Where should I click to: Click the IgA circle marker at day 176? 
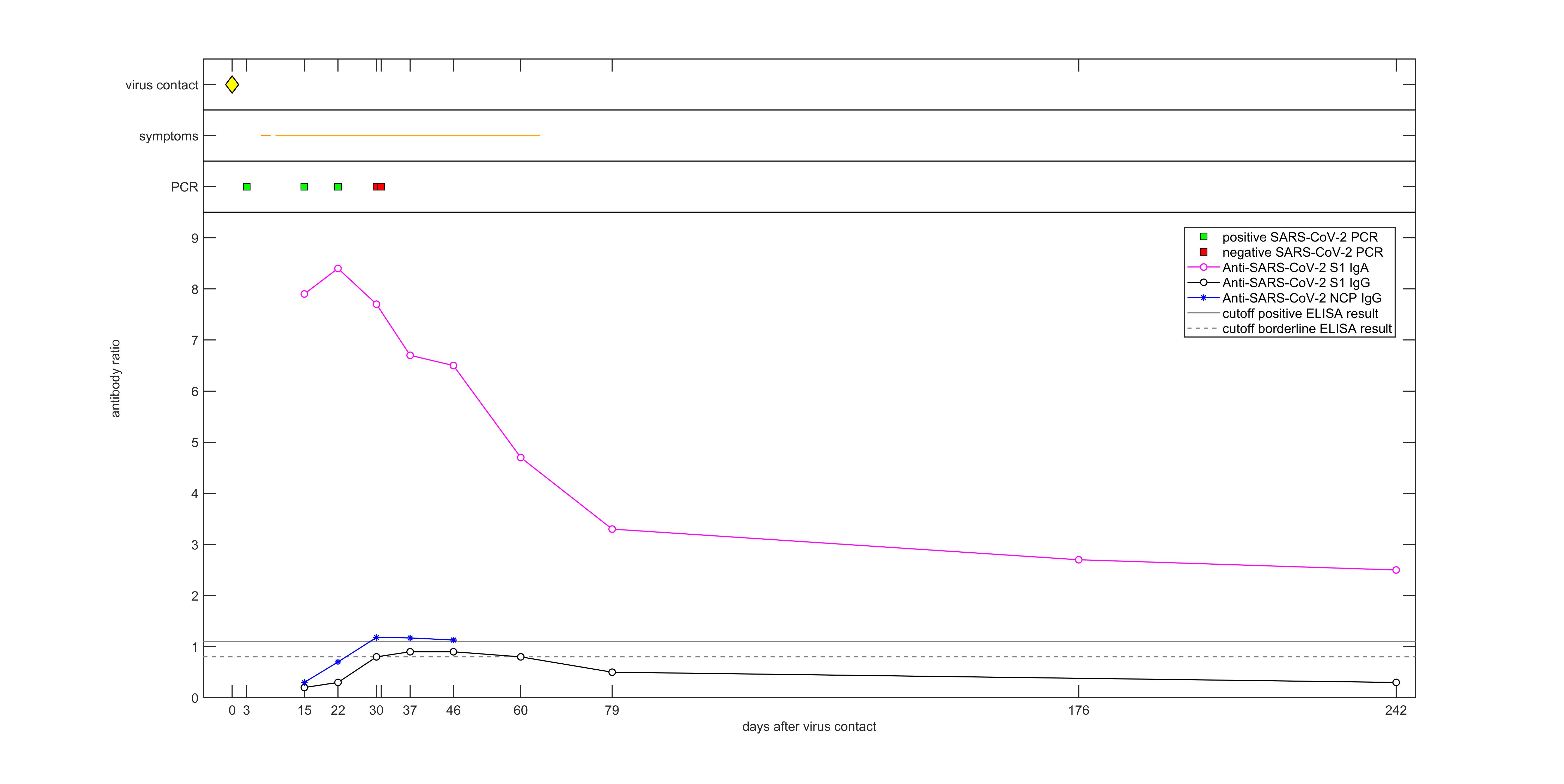tap(1079, 560)
